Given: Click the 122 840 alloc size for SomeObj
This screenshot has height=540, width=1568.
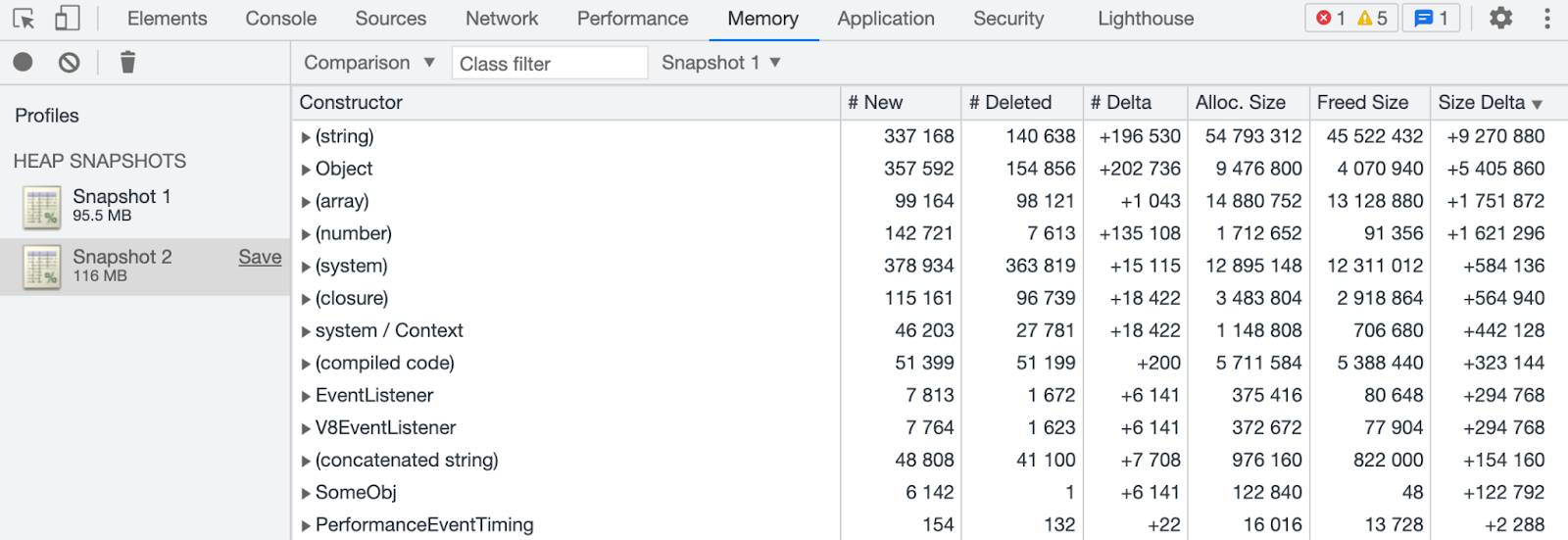Looking at the screenshot, I should 1267,492.
